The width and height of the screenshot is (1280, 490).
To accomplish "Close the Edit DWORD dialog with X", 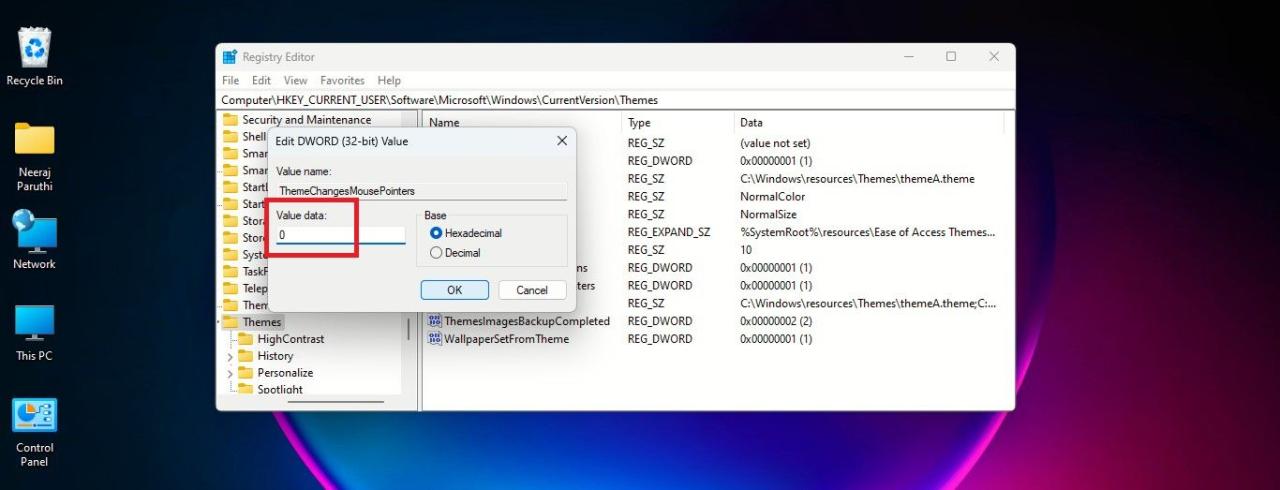I will click(x=562, y=141).
